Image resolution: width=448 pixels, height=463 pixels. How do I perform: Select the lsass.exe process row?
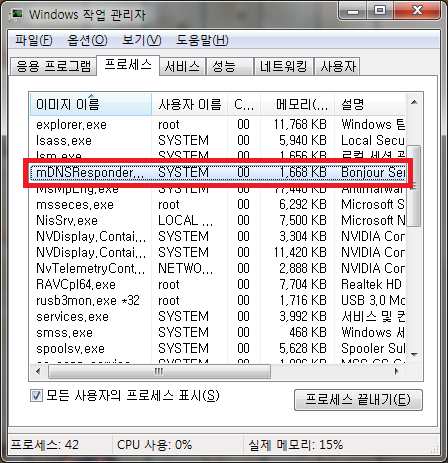[218, 141]
